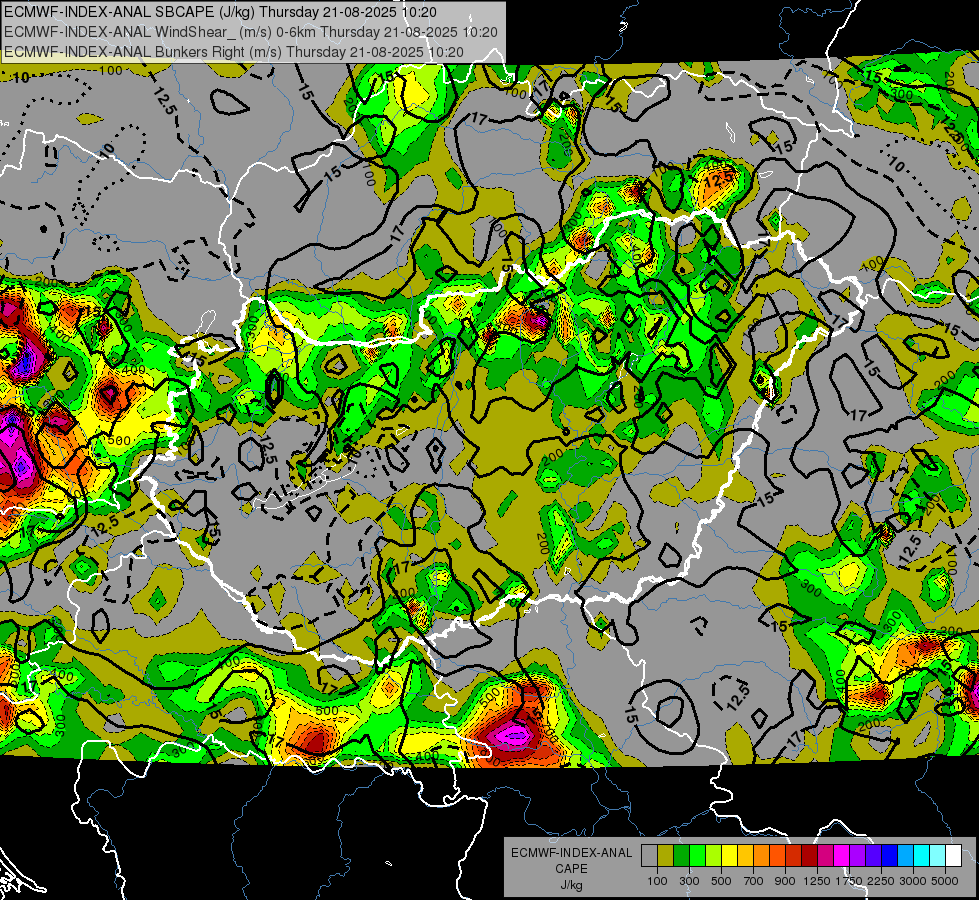
Task: Pick the amber swatch before 700
Action: 745,855
